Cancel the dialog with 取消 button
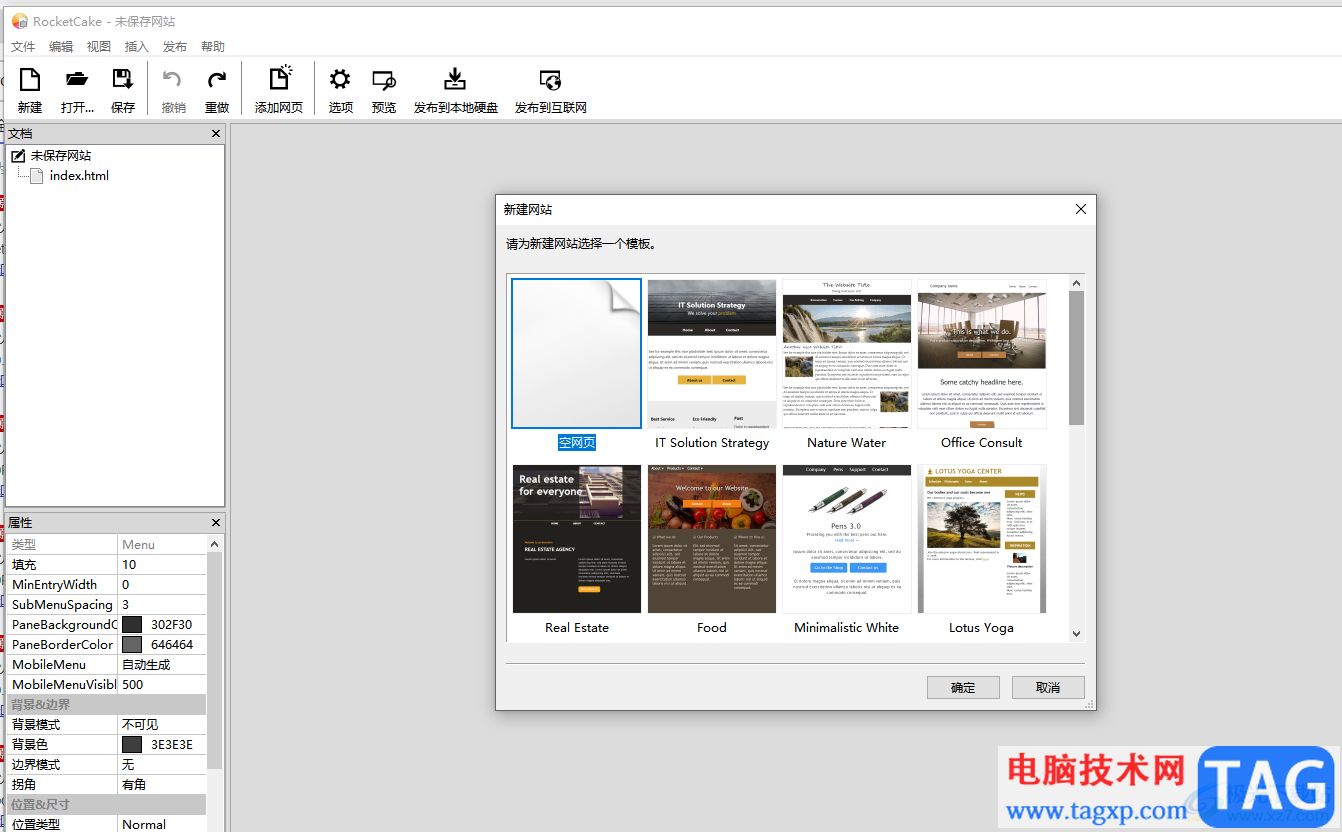This screenshot has height=832, width=1342. 1048,687
